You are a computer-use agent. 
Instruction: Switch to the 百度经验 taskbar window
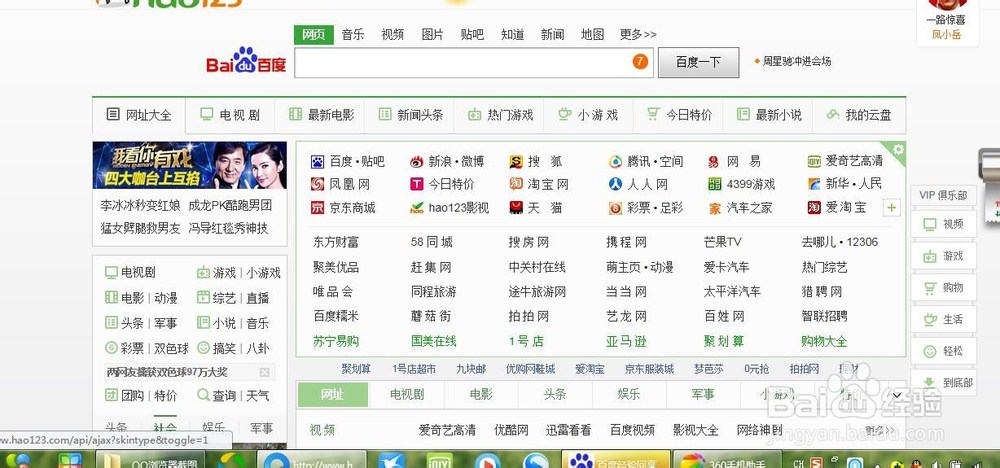(x=615, y=460)
